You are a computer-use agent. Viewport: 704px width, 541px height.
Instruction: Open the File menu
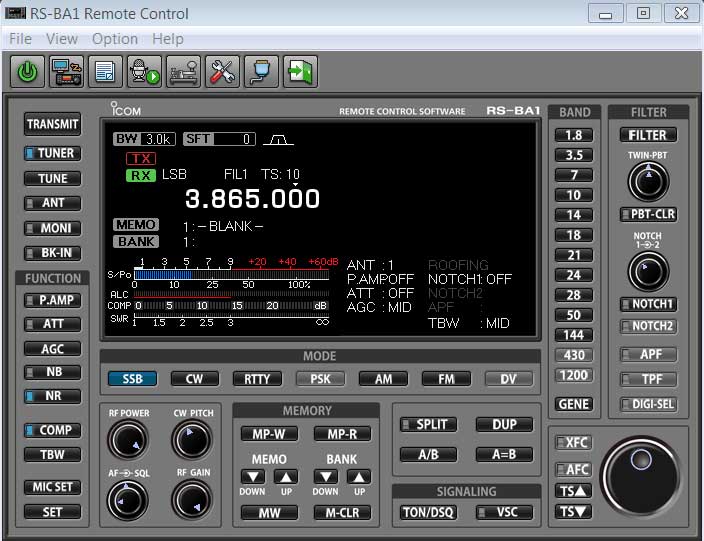click(20, 39)
